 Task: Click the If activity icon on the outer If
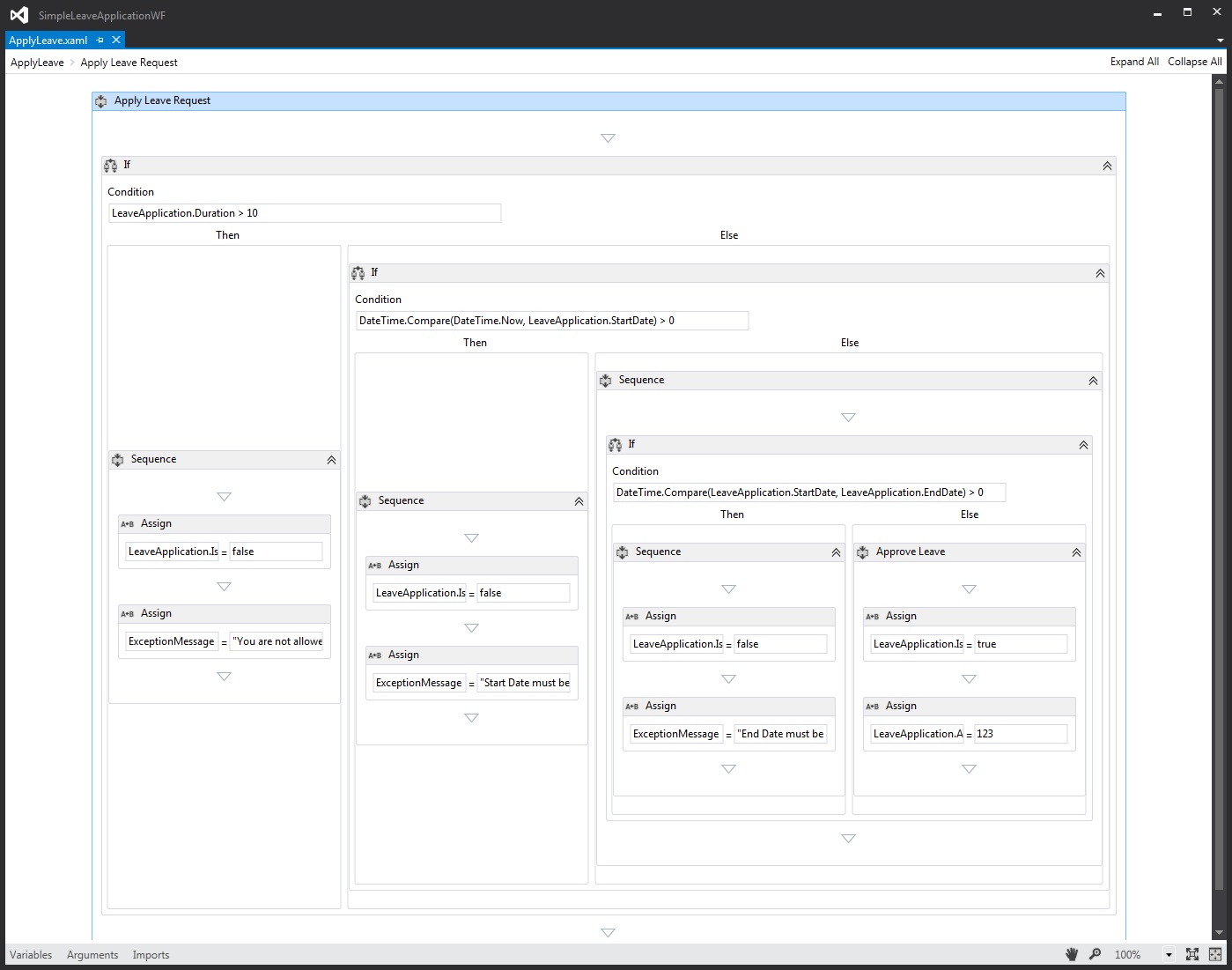[x=111, y=165]
